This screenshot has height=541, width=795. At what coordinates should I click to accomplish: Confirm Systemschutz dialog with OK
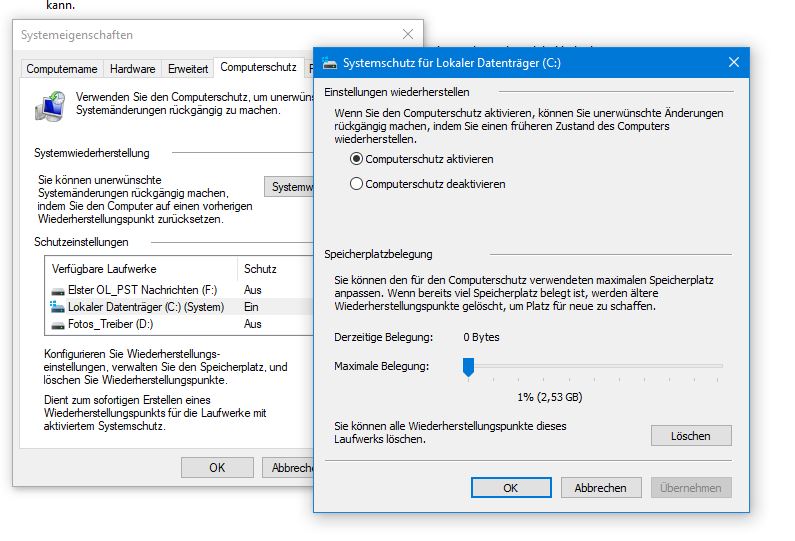[511, 488]
